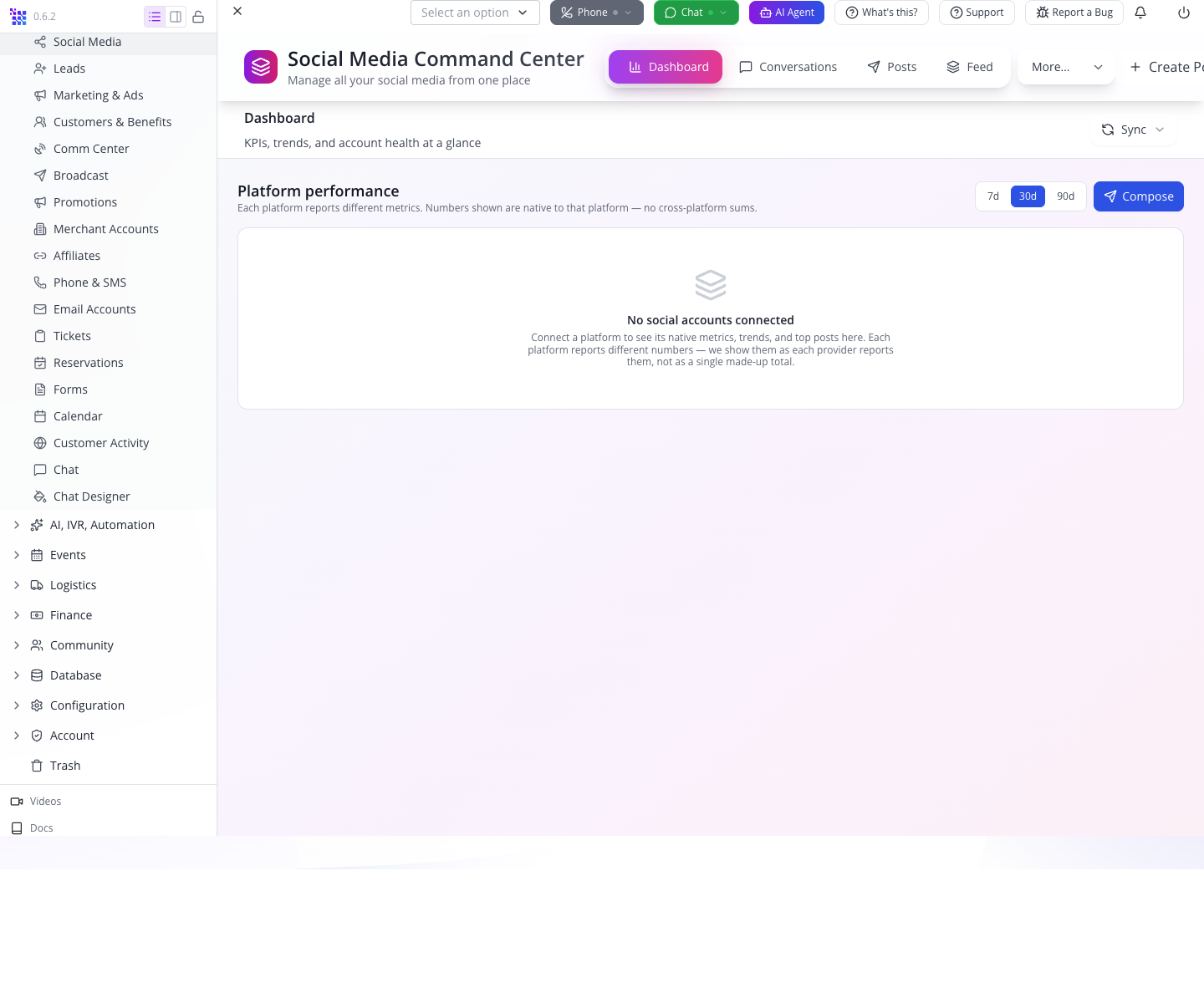Open the More... tabs dropdown
This screenshot has width=1204, height=1003.
click(x=1066, y=67)
